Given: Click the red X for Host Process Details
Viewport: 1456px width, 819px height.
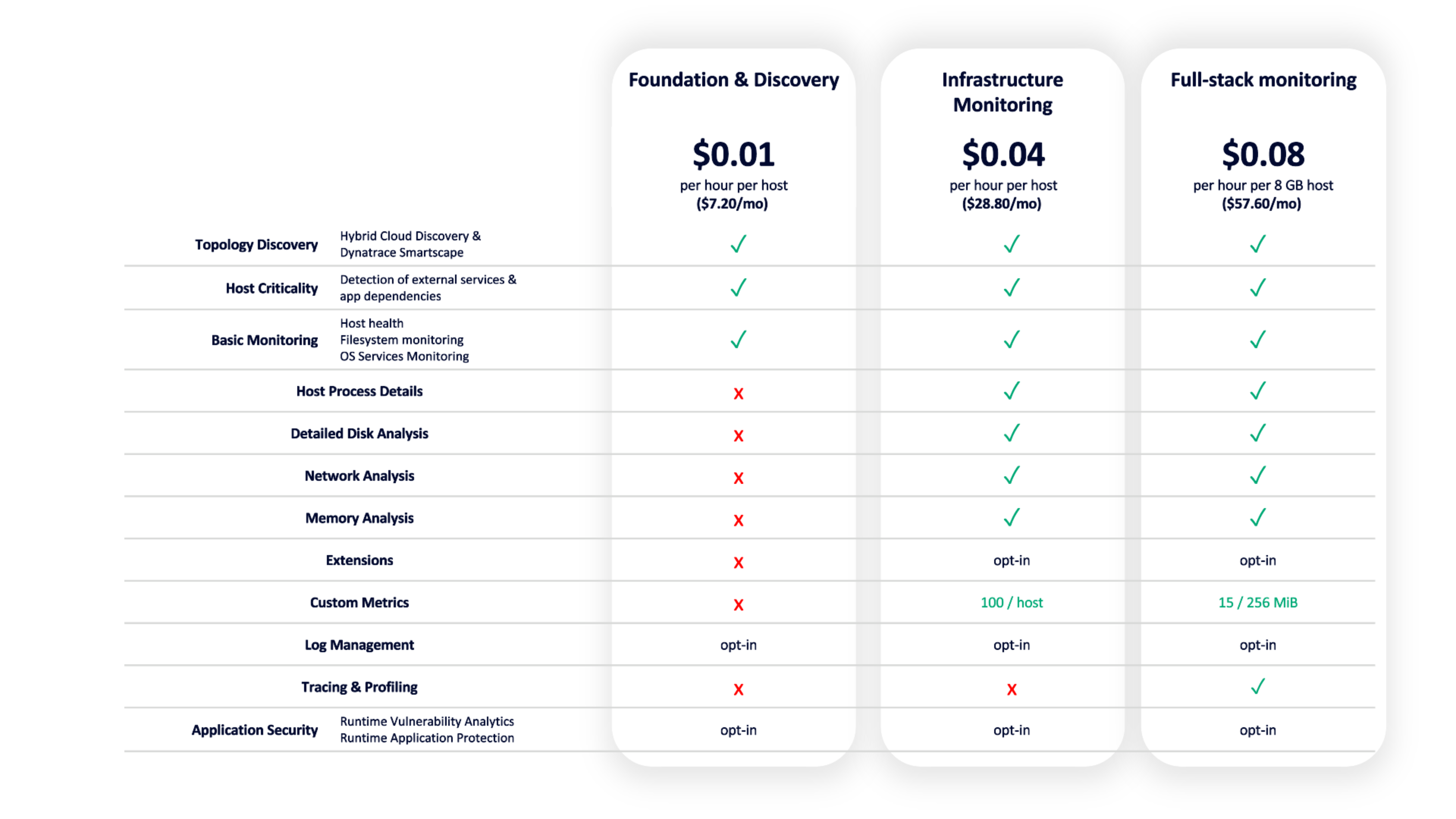Looking at the screenshot, I should pos(738,393).
